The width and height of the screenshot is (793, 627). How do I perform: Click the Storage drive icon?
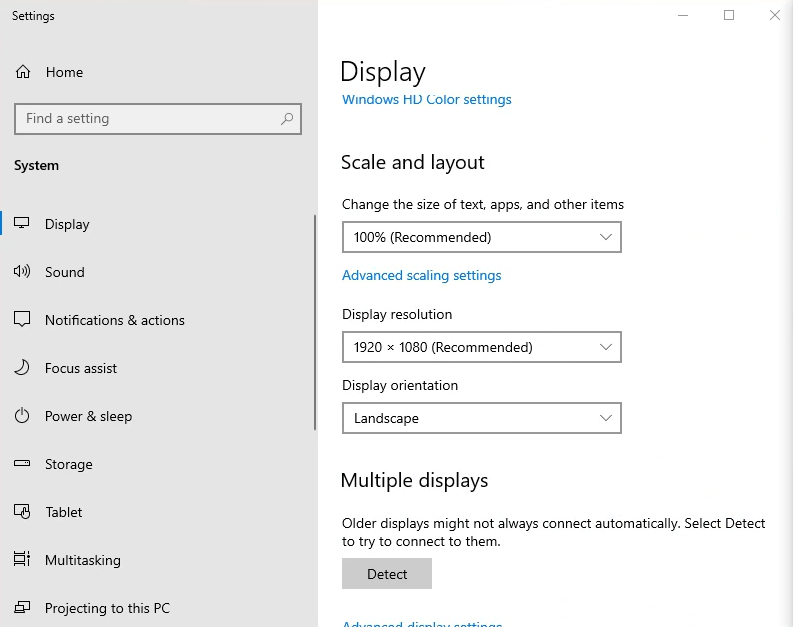23,464
